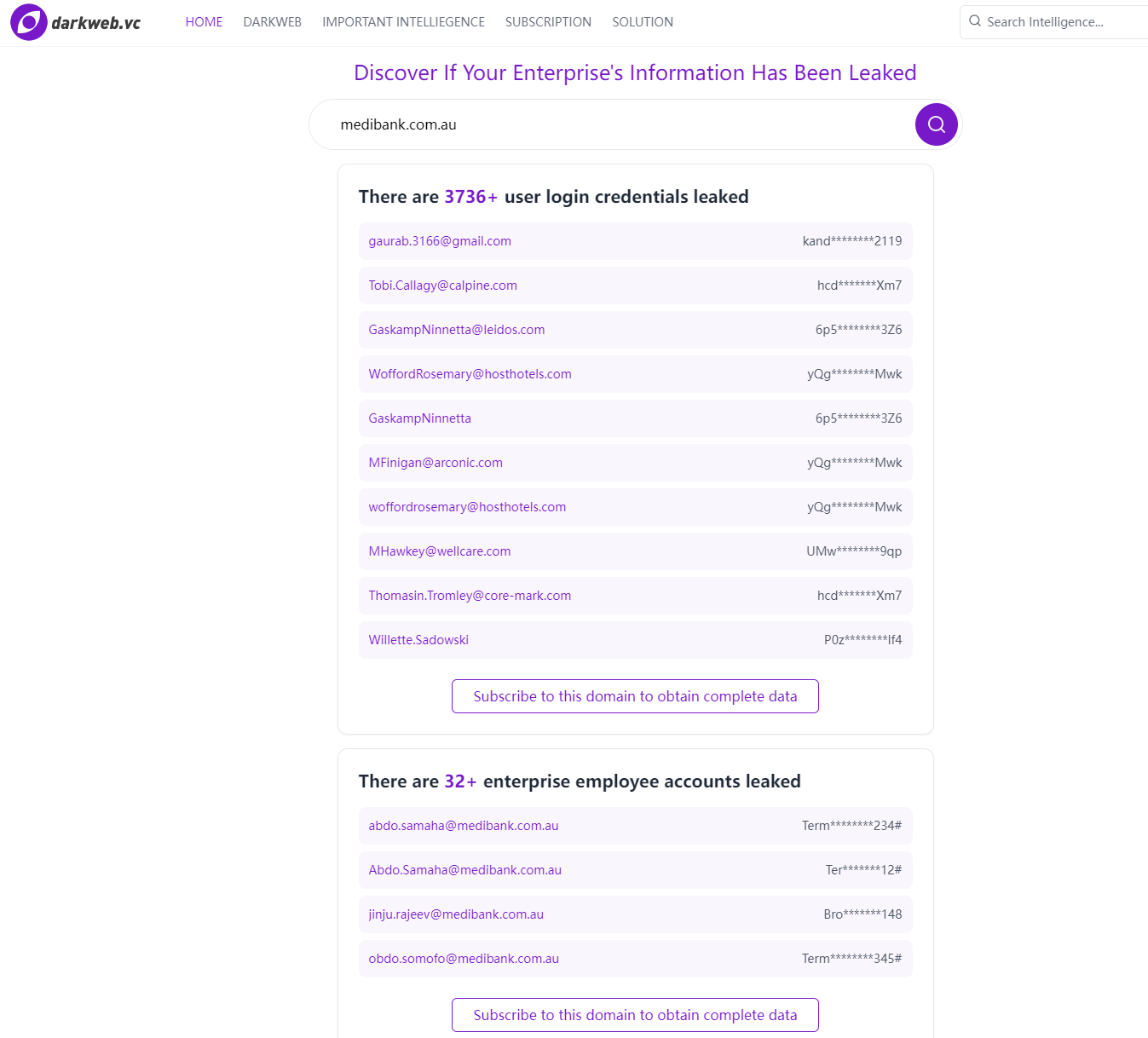The image size is (1148, 1038).
Task: Click the darkweb.vc site name text
Action: 96,23
